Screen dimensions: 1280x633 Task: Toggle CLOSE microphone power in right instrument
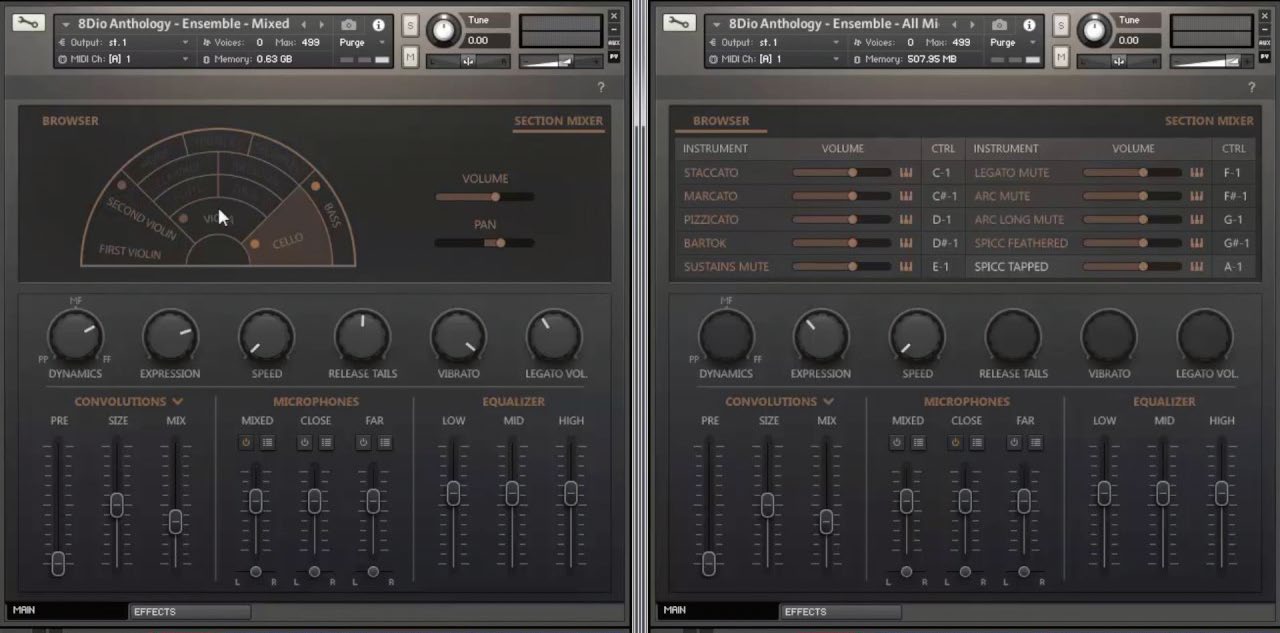955,442
